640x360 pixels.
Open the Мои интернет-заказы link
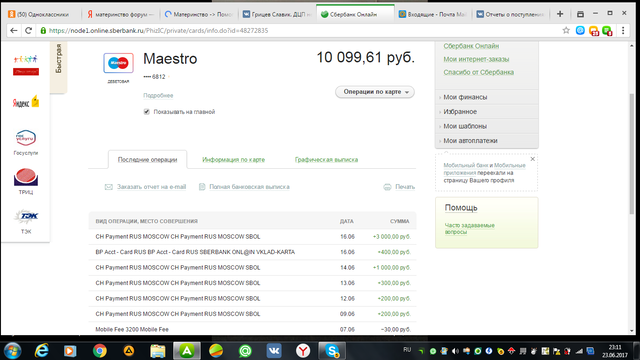click(476, 59)
